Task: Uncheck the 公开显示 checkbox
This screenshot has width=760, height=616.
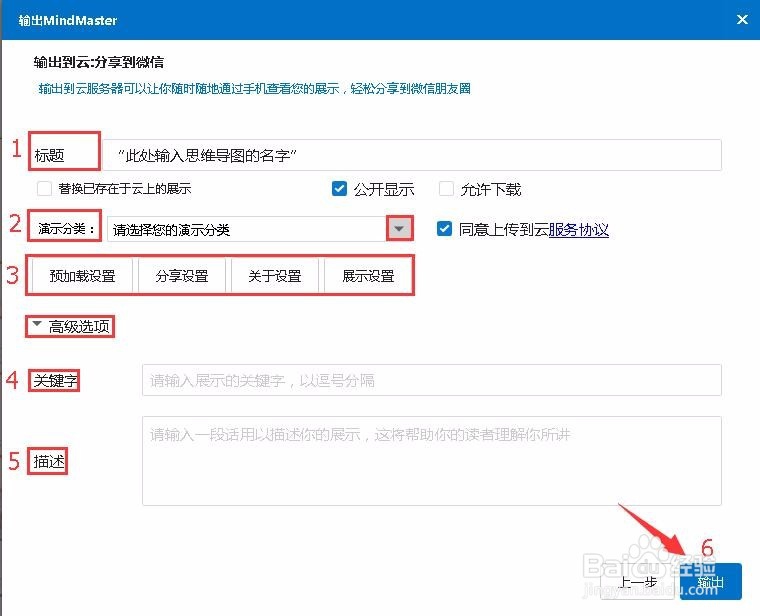Action: [x=339, y=189]
